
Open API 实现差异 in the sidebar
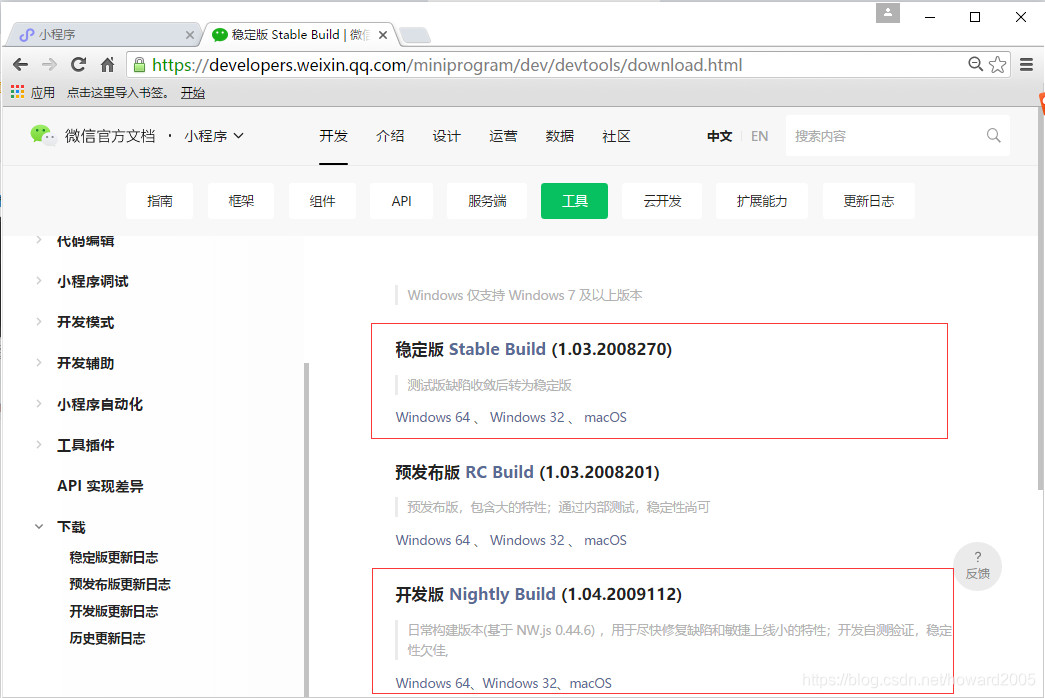click(x=100, y=486)
